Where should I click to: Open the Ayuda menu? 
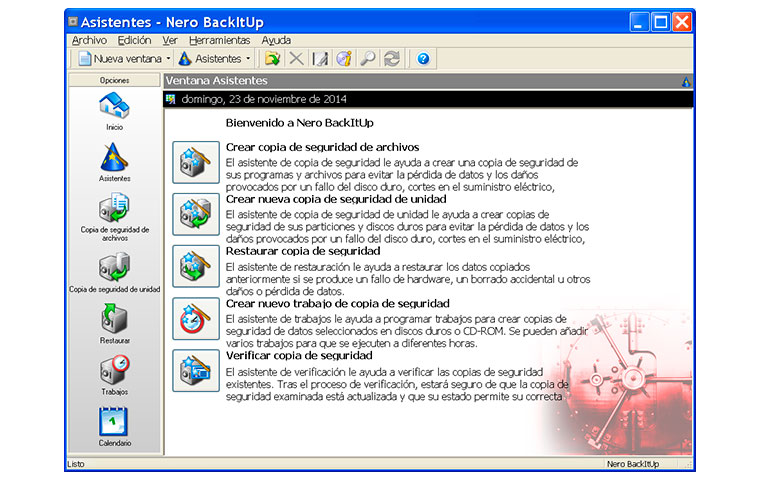pyautogui.click(x=276, y=40)
